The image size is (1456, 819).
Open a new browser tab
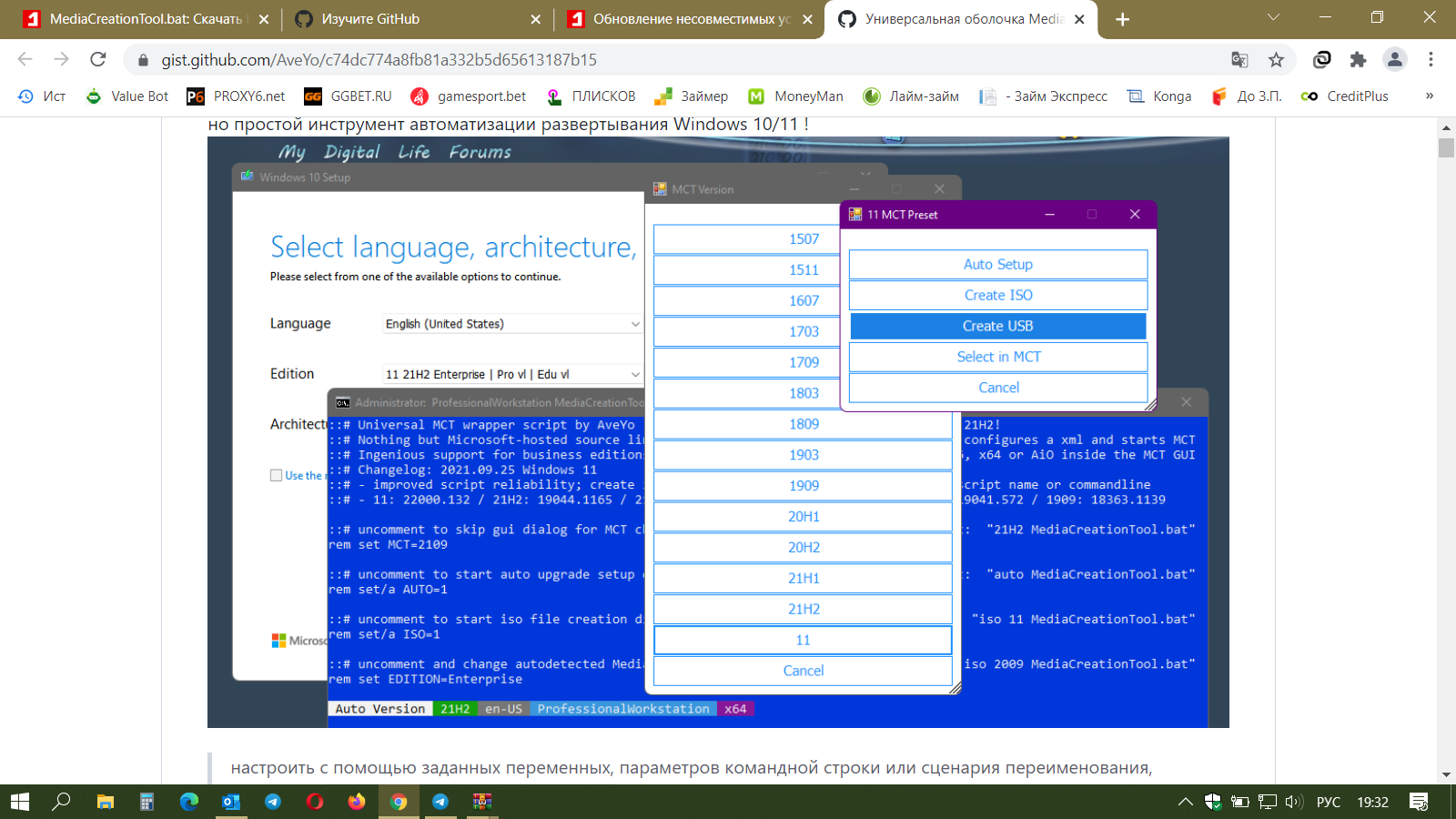[x=1122, y=19]
